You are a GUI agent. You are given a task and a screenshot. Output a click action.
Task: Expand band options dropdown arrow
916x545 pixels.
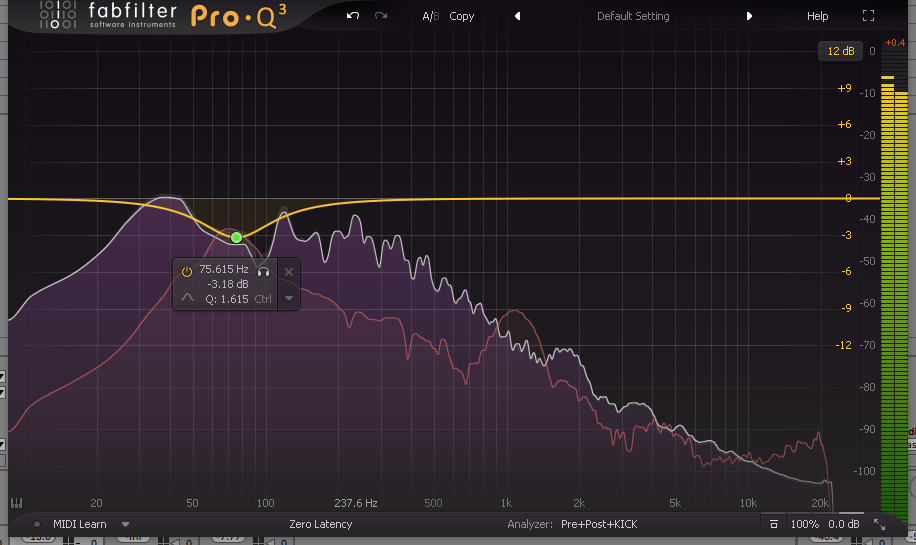pyautogui.click(x=289, y=298)
